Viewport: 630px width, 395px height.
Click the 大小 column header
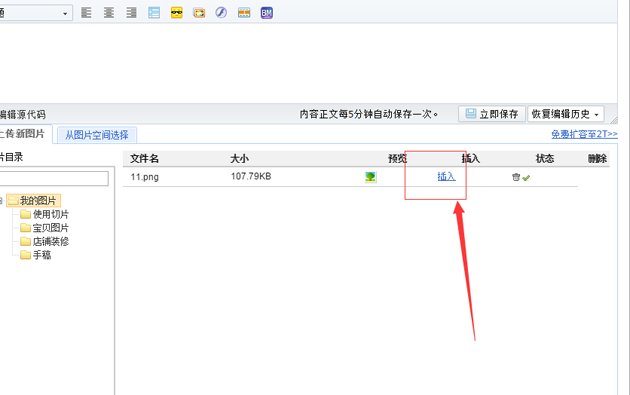239,159
